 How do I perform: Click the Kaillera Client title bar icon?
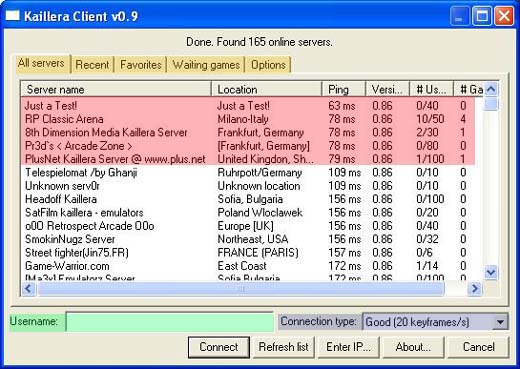13,16
